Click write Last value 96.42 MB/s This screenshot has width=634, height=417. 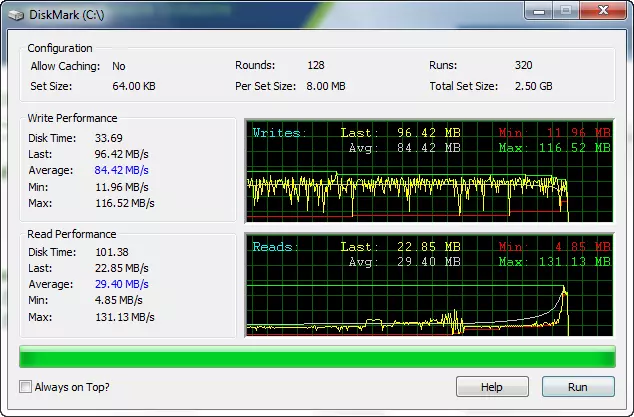pyautogui.click(x=122, y=154)
